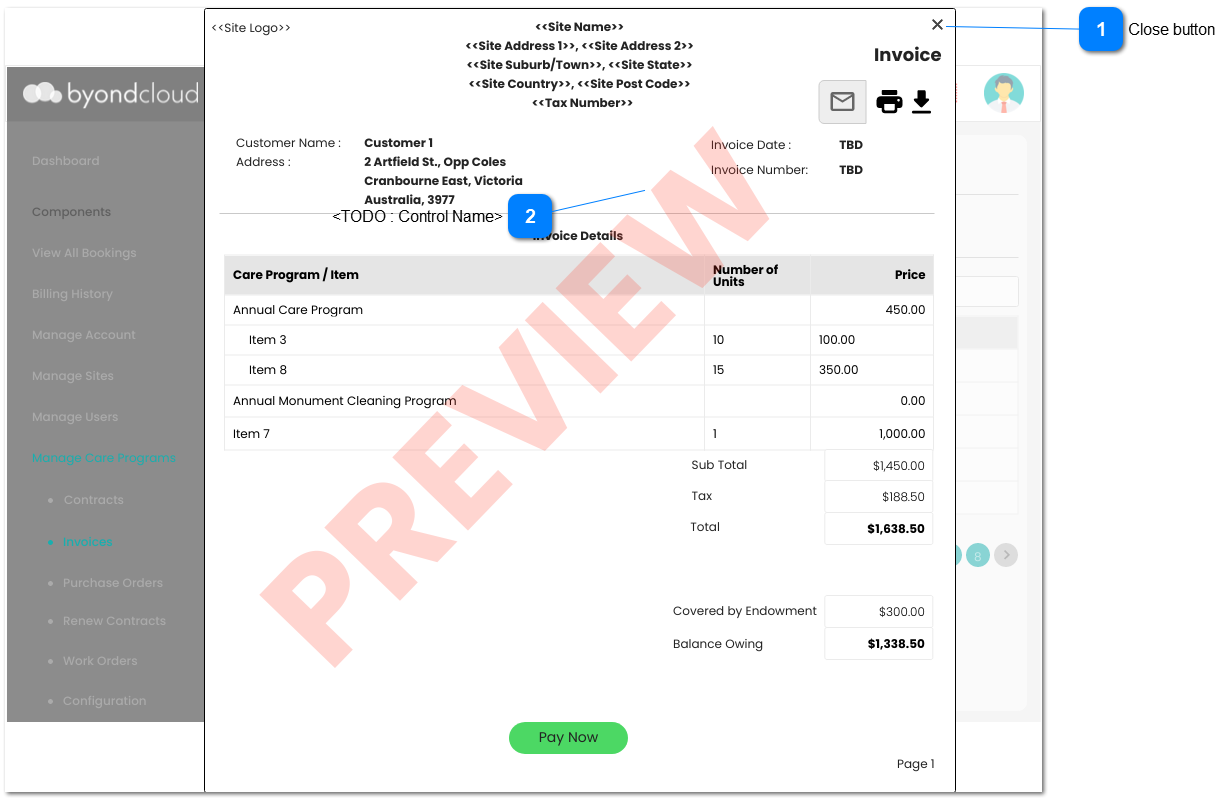Image resolution: width=1231 pixels, height=801 pixels.
Task: Download the invoice with download icon
Action: coord(922,102)
